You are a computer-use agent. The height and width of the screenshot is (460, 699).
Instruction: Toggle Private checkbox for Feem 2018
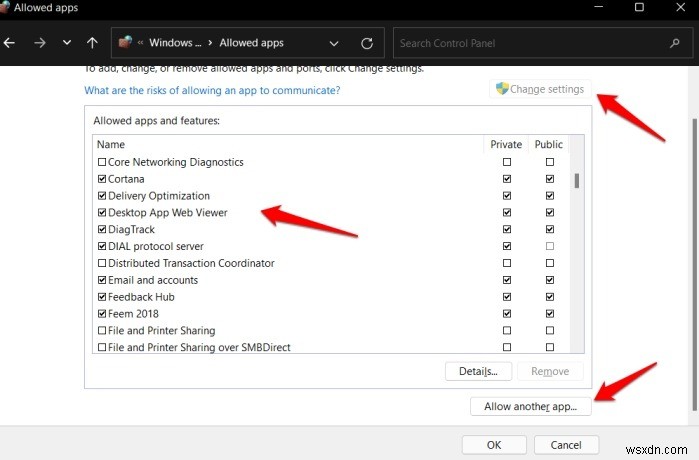coord(506,314)
